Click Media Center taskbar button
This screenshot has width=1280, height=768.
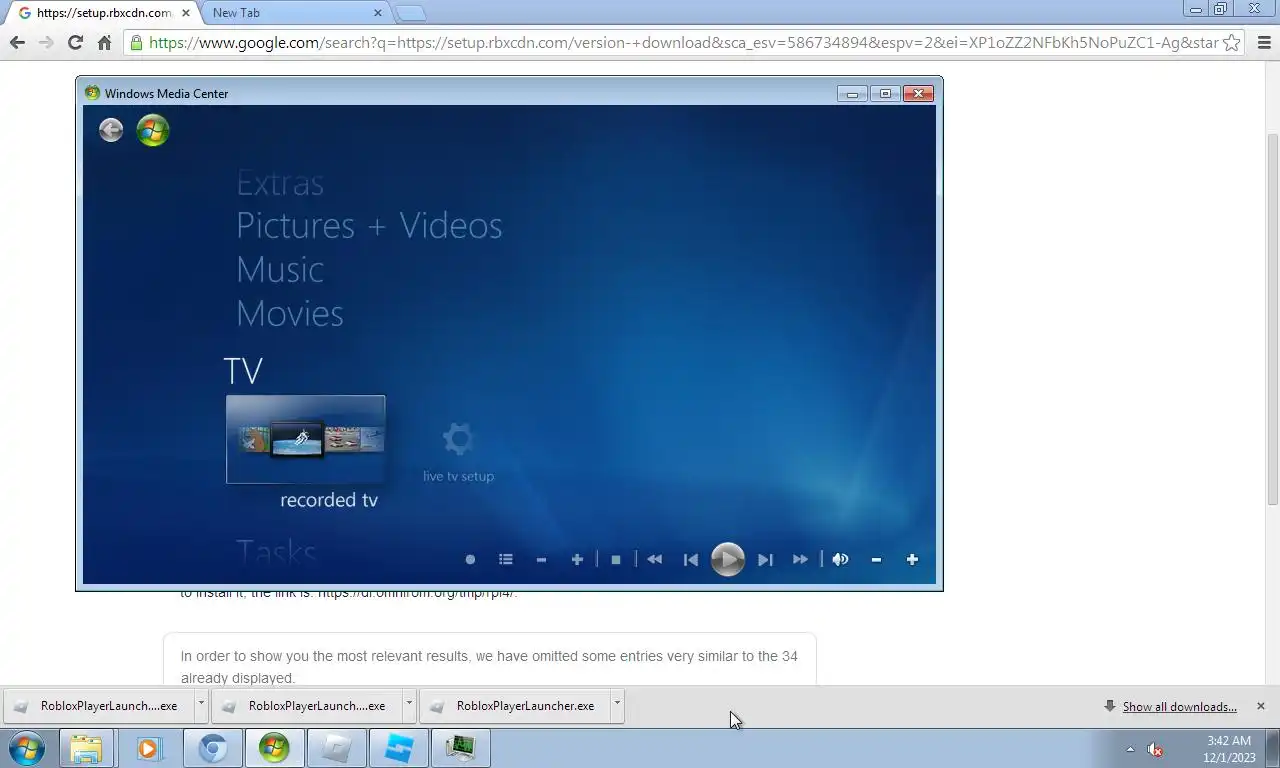click(274, 748)
